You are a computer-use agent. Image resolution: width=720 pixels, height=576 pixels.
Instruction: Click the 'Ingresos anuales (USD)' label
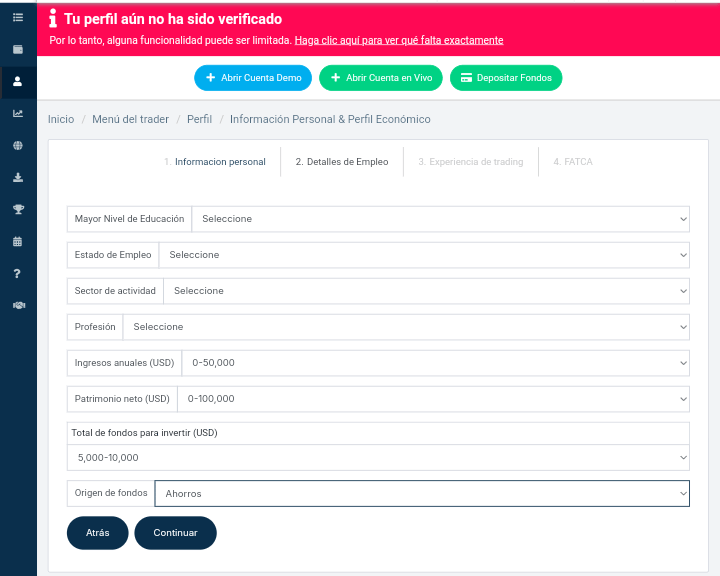124,363
